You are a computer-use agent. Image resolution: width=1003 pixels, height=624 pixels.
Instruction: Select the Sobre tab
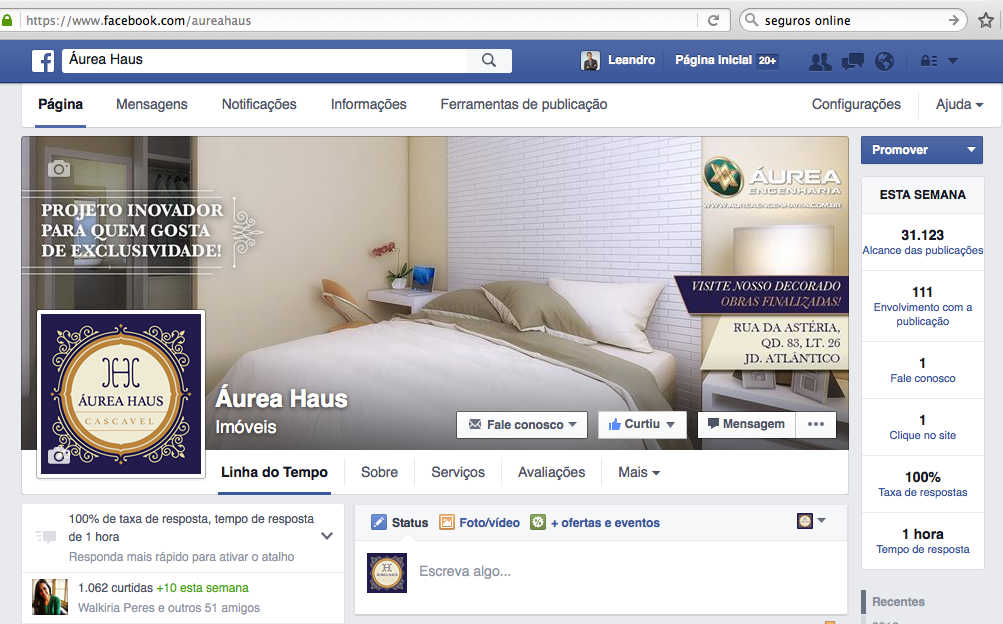(379, 472)
